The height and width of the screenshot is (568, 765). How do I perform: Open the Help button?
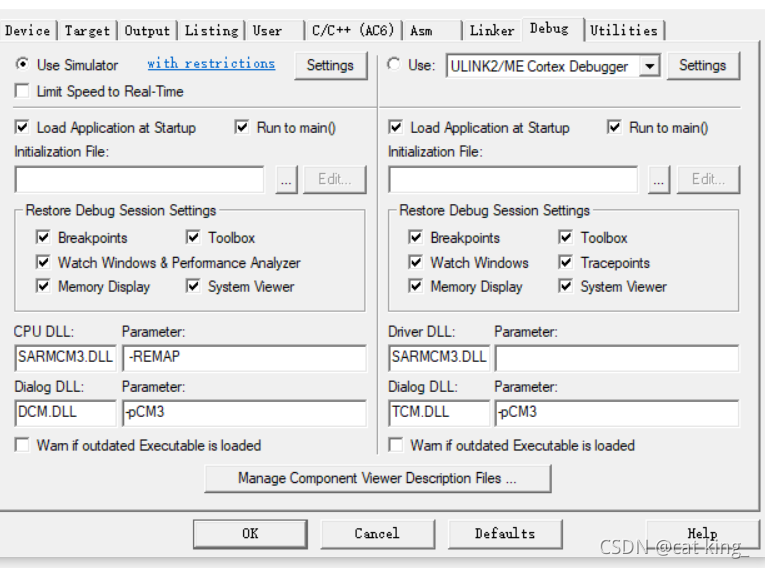pyautogui.click(x=703, y=533)
